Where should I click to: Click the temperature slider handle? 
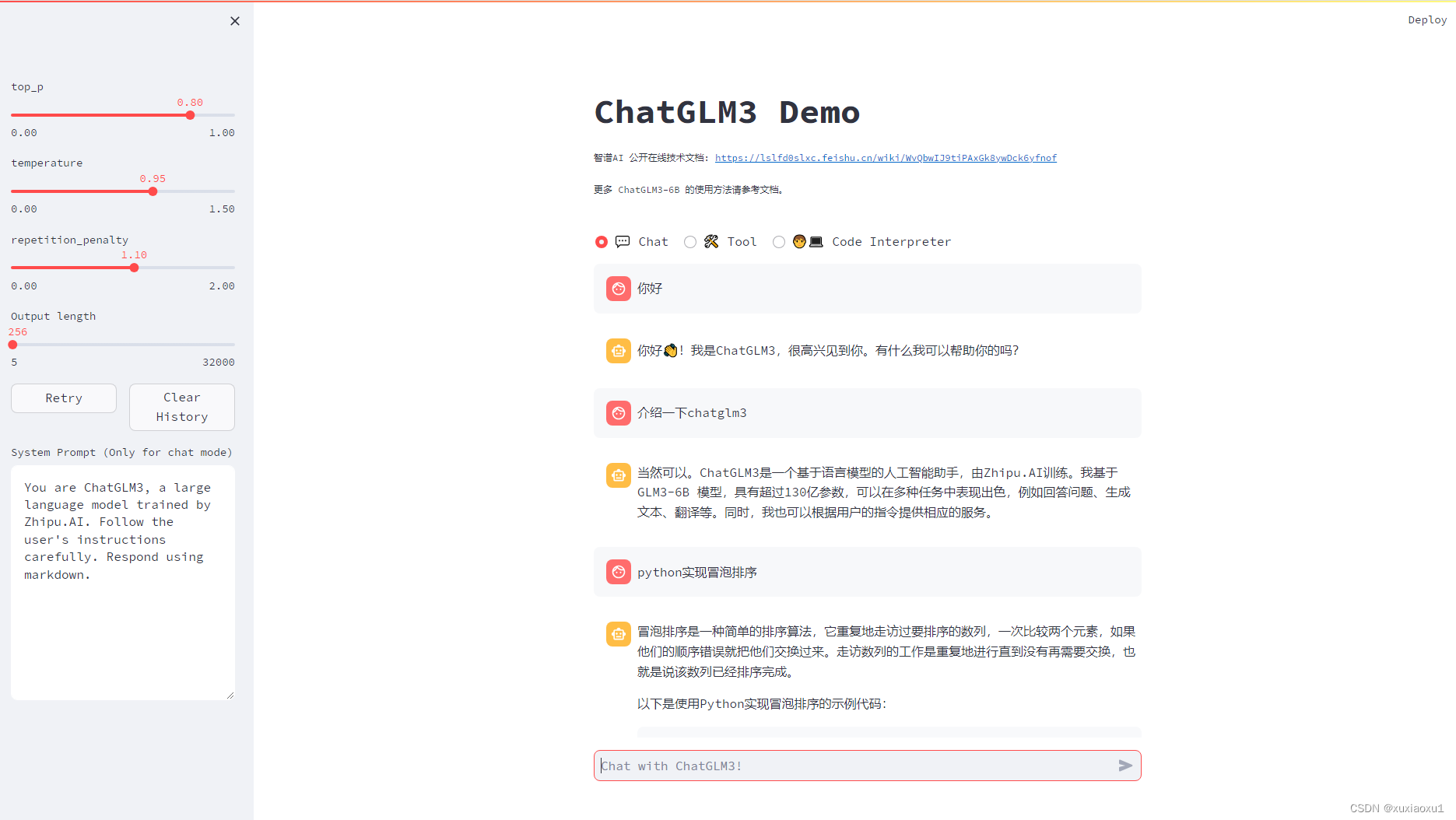[x=153, y=191]
